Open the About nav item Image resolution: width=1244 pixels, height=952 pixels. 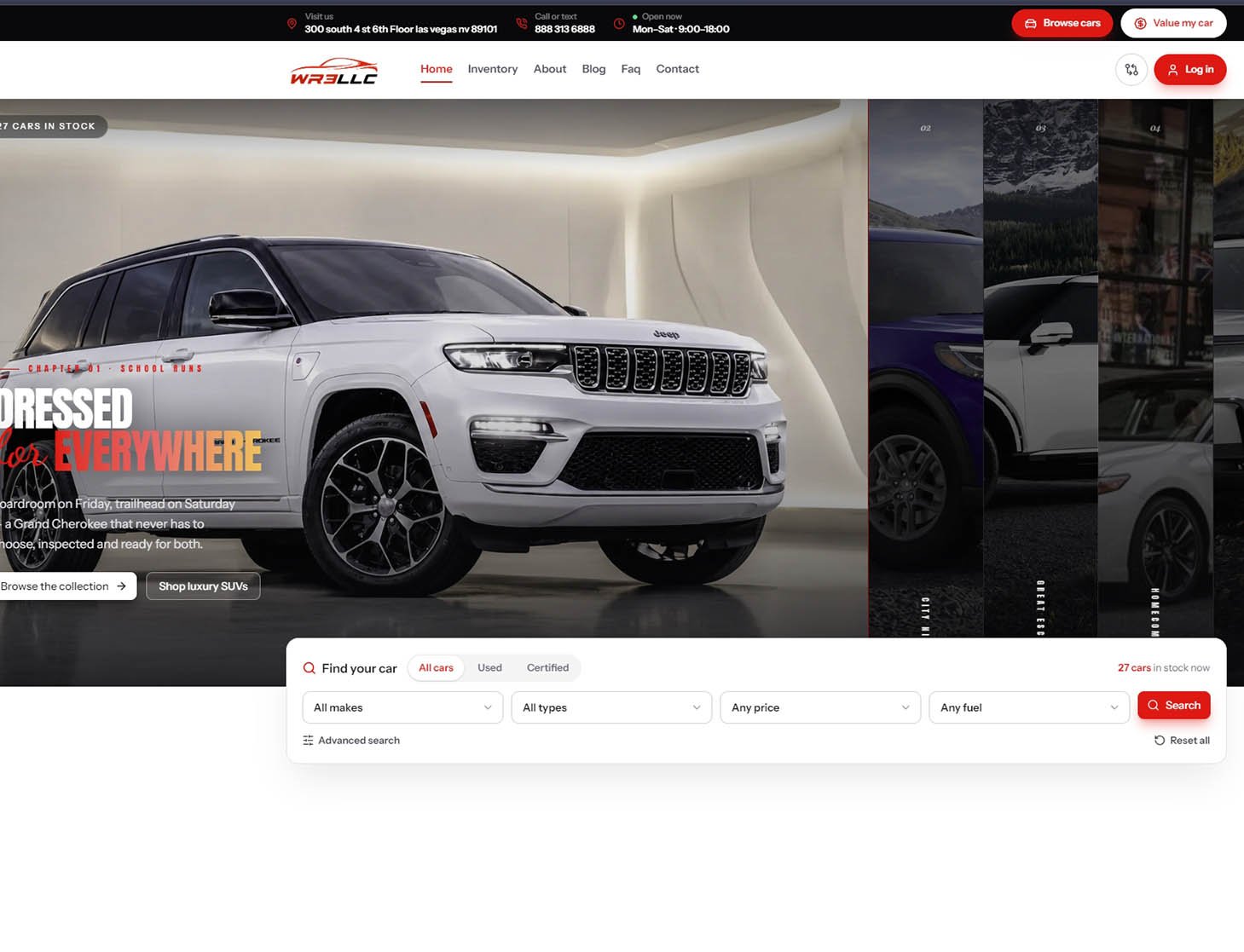click(550, 69)
